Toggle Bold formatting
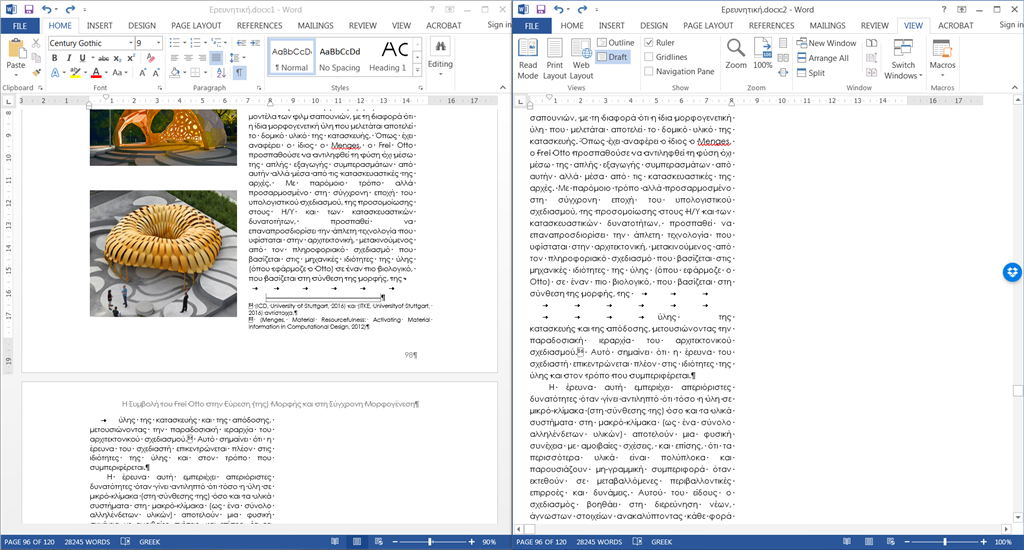The width and height of the screenshot is (1024, 550). point(55,58)
